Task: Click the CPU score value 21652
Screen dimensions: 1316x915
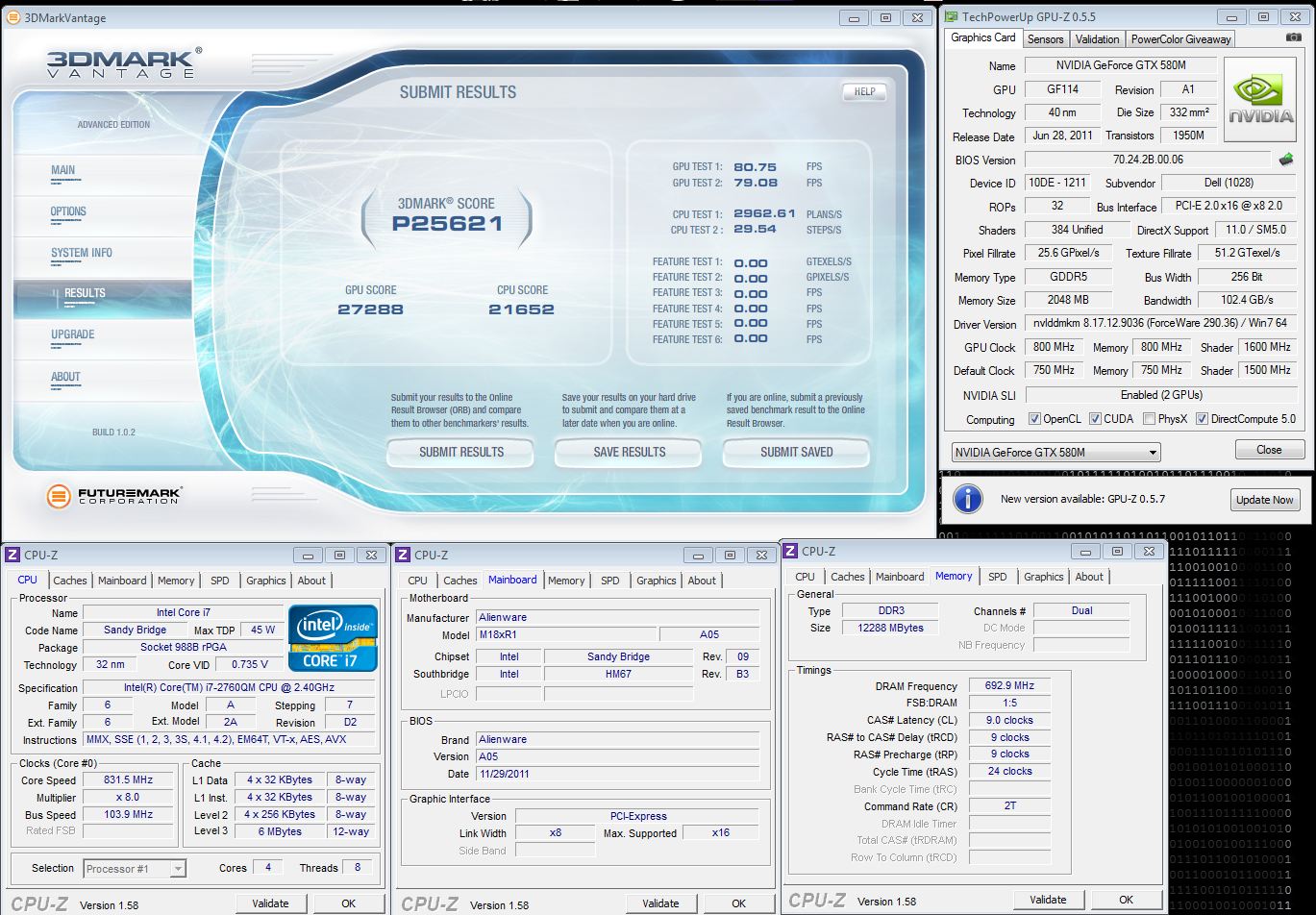Action: coord(521,309)
